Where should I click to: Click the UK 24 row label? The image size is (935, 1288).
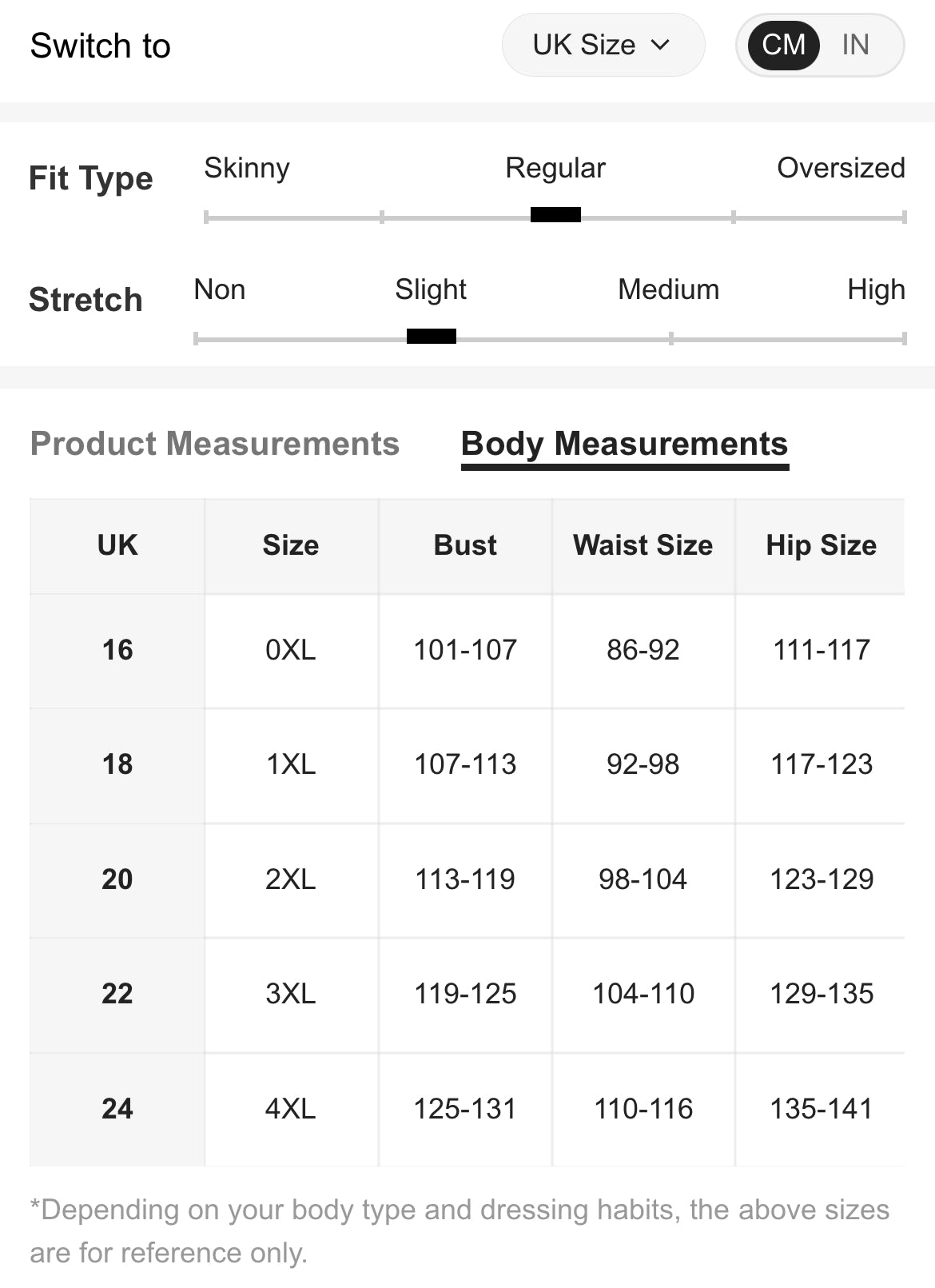tap(117, 1109)
